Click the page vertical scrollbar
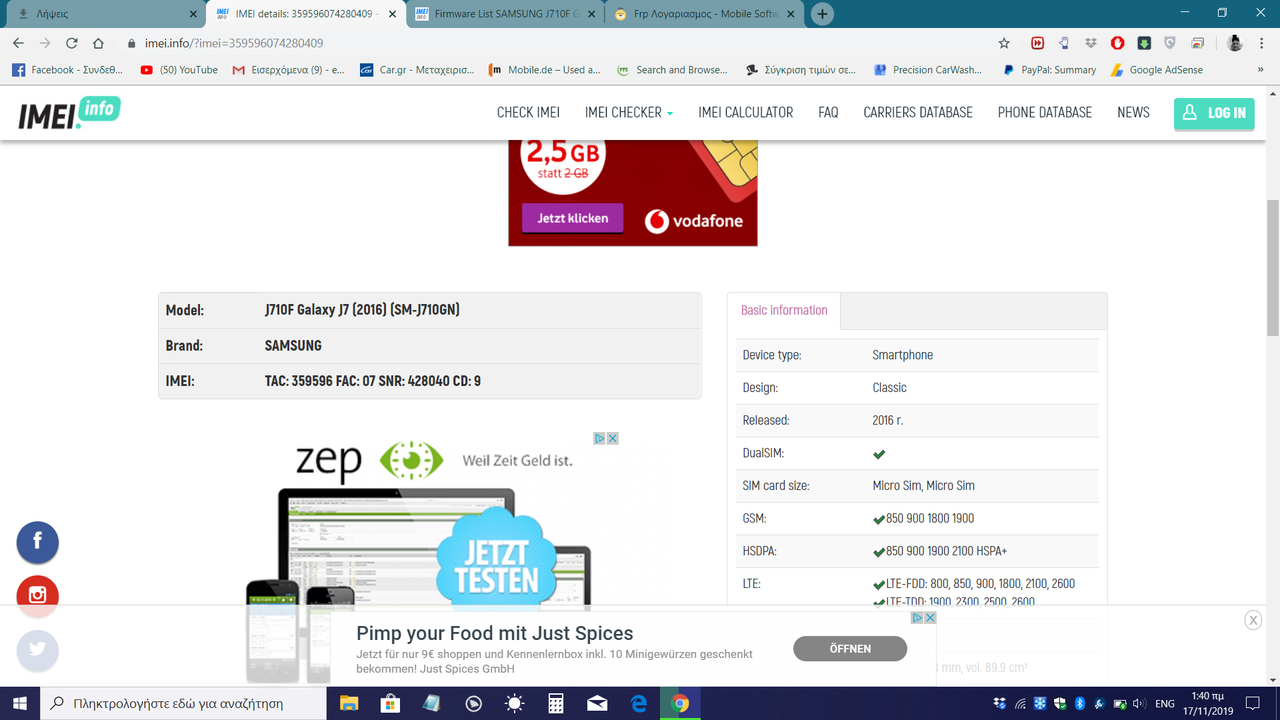1280x720 pixels. tap(1272, 270)
